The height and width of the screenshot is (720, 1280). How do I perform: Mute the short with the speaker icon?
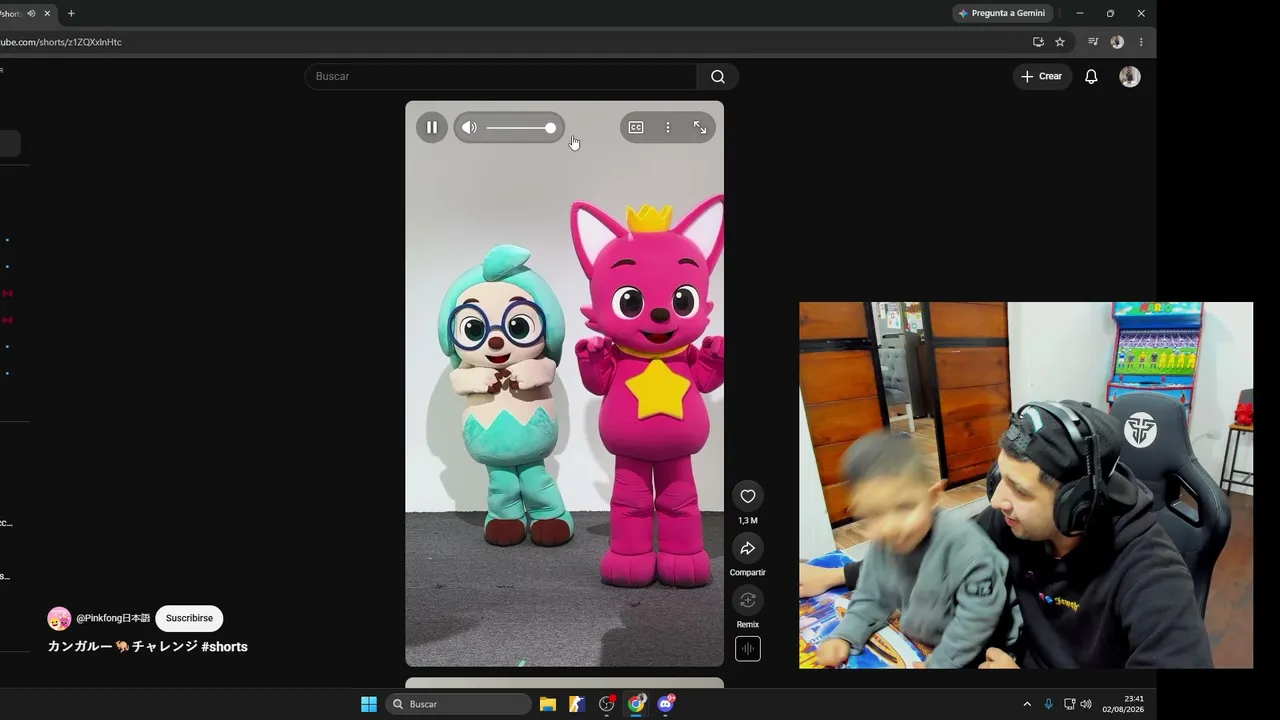(469, 128)
